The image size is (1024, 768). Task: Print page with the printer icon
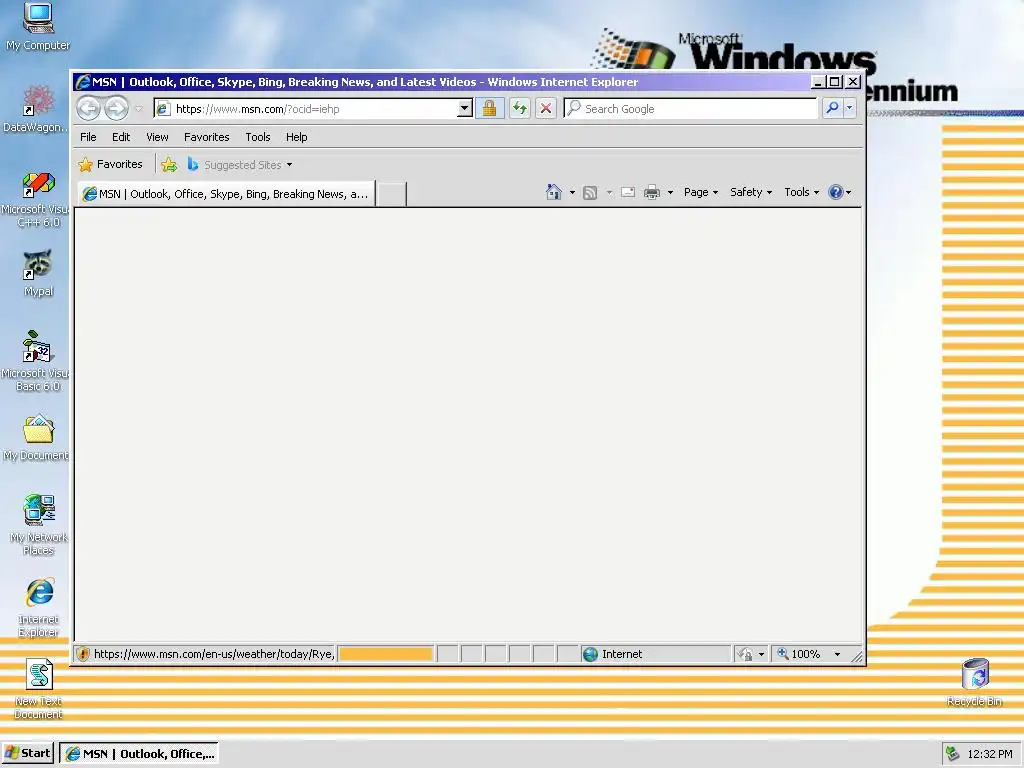coord(652,192)
